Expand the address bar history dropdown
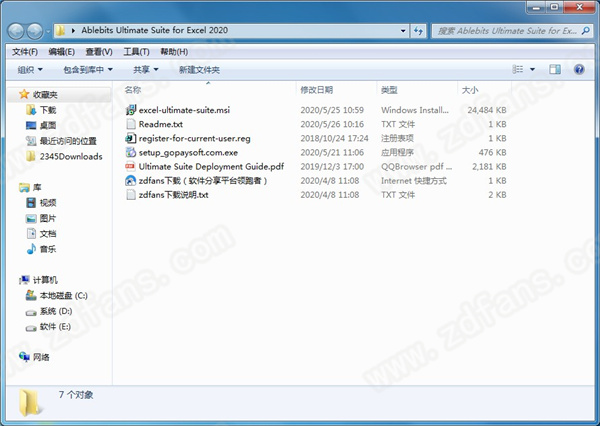Image resolution: width=600 pixels, height=426 pixels. (x=403, y=31)
